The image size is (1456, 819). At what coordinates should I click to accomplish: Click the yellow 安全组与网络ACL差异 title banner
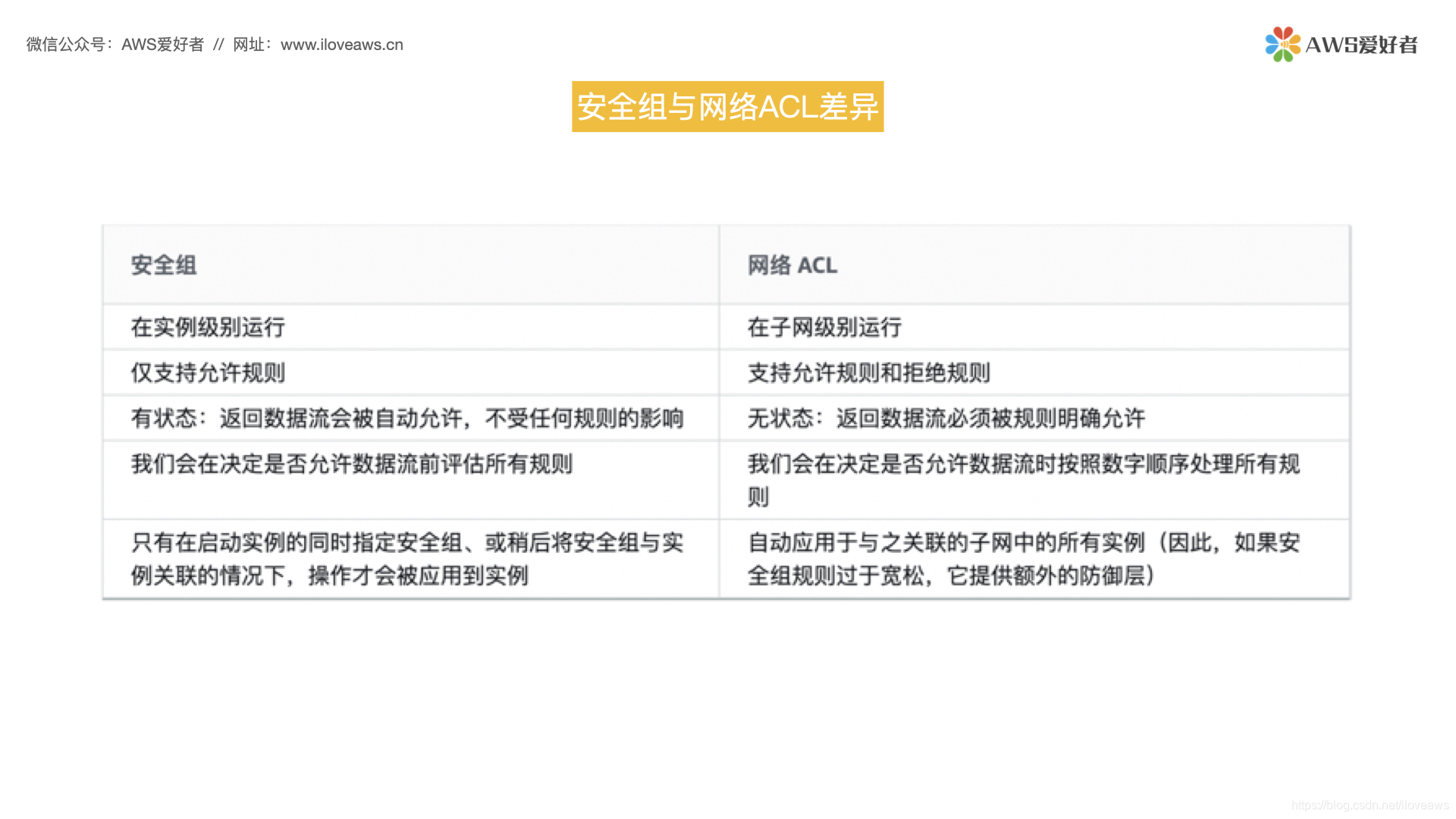click(727, 107)
